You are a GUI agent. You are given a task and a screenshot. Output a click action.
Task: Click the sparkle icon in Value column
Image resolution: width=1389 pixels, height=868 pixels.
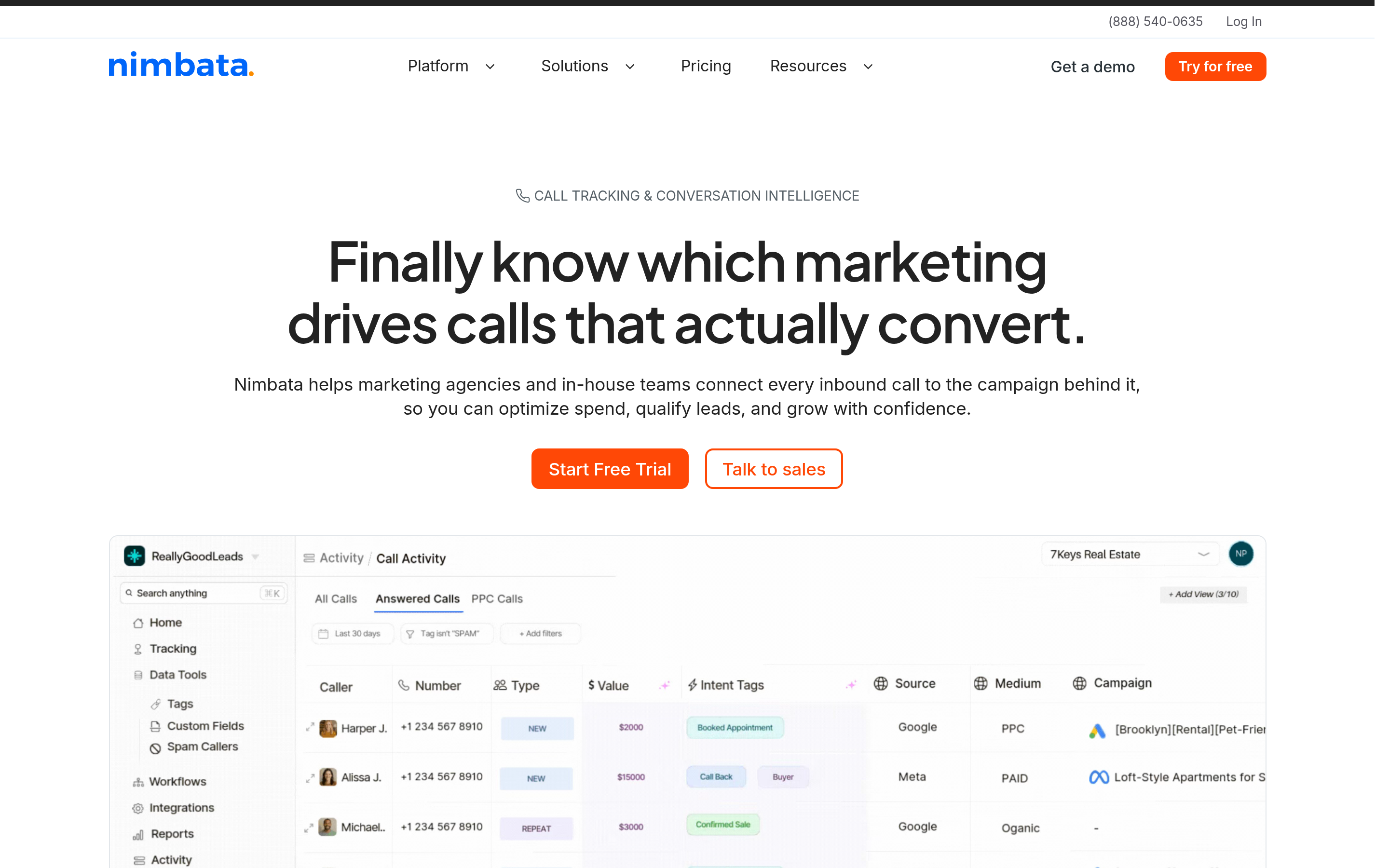(665, 685)
